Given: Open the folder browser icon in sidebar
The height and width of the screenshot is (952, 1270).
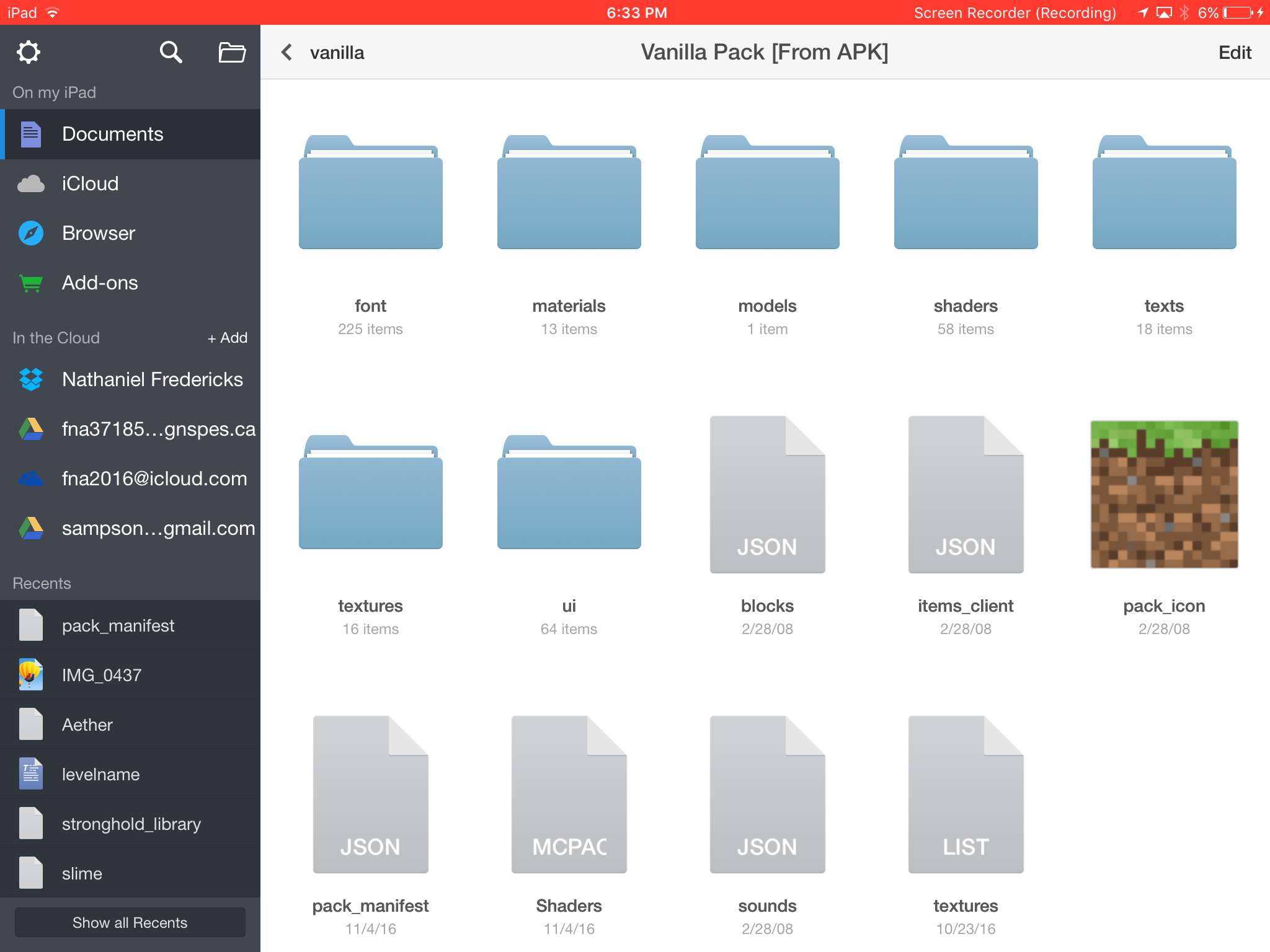Looking at the screenshot, I should [232, 53].
